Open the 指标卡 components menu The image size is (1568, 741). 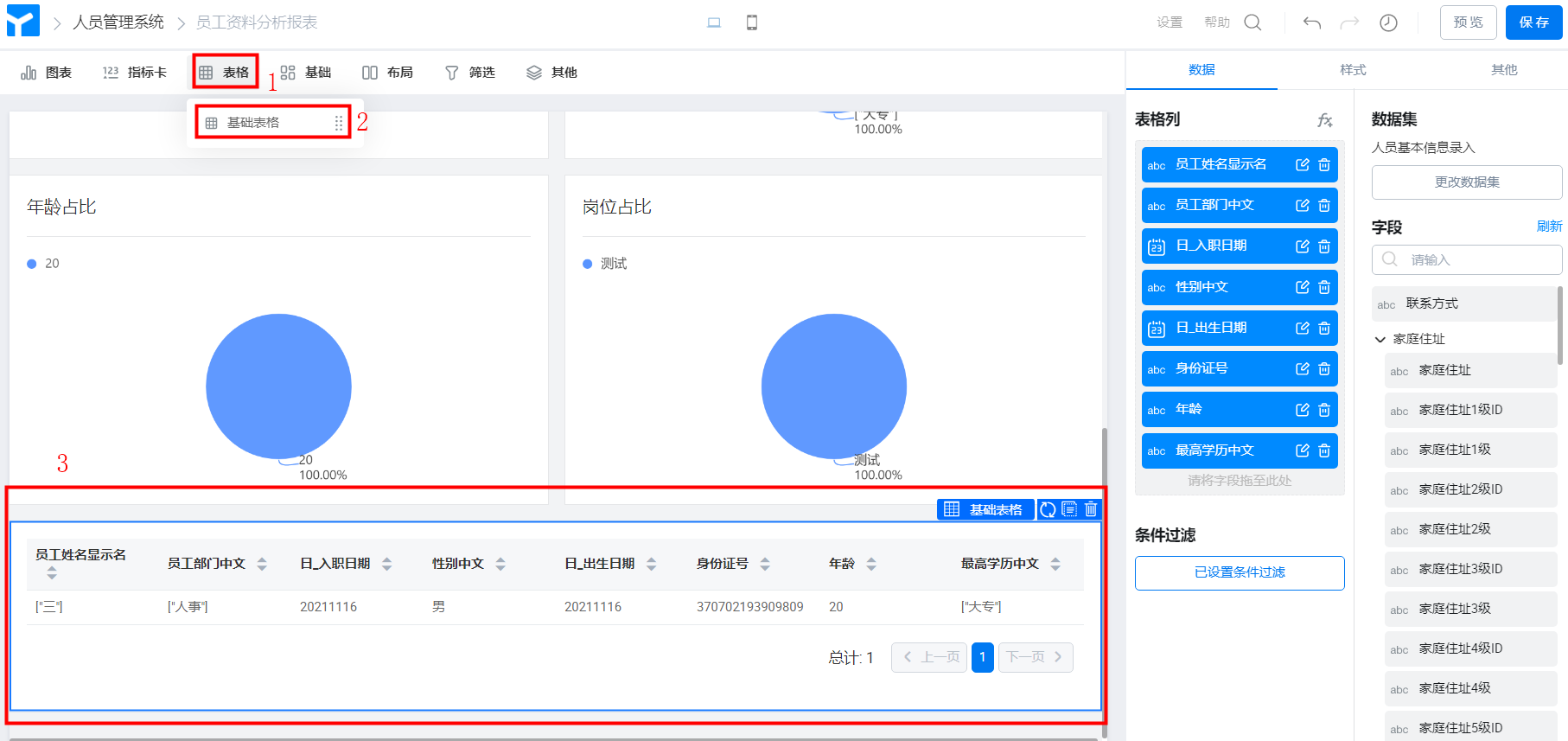point(135,73)
